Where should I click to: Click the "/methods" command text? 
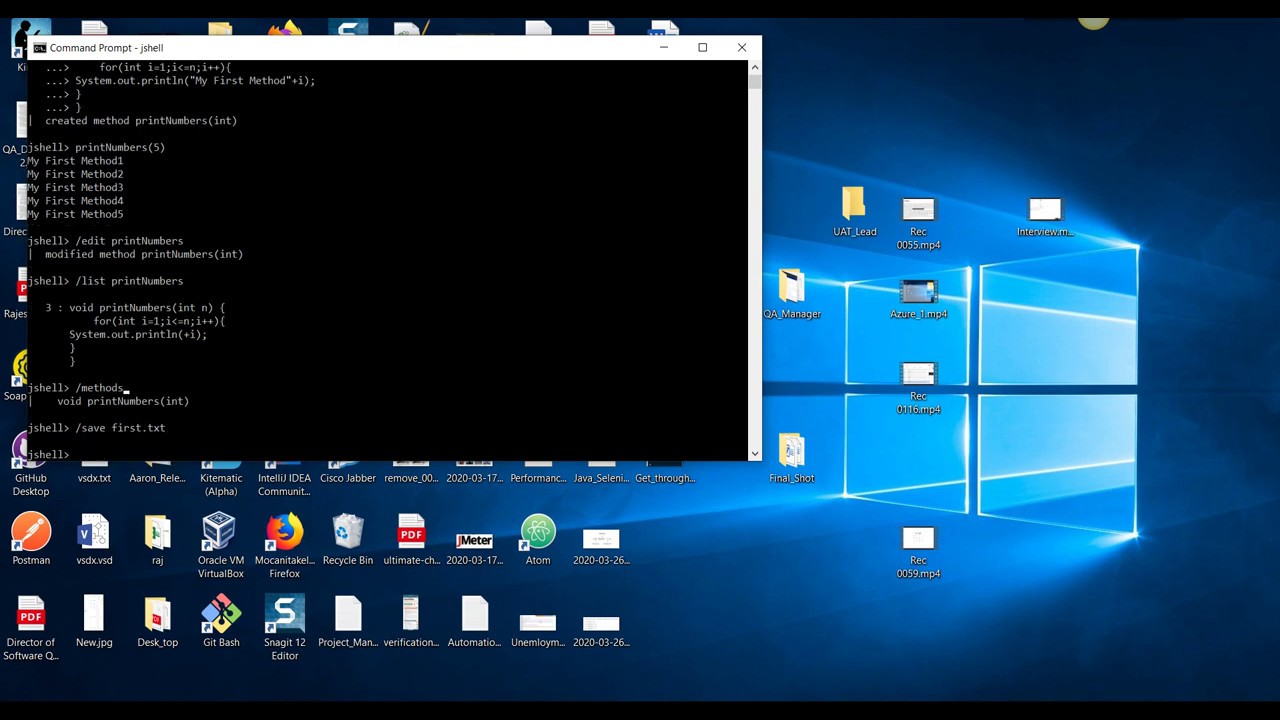(99, 388)
